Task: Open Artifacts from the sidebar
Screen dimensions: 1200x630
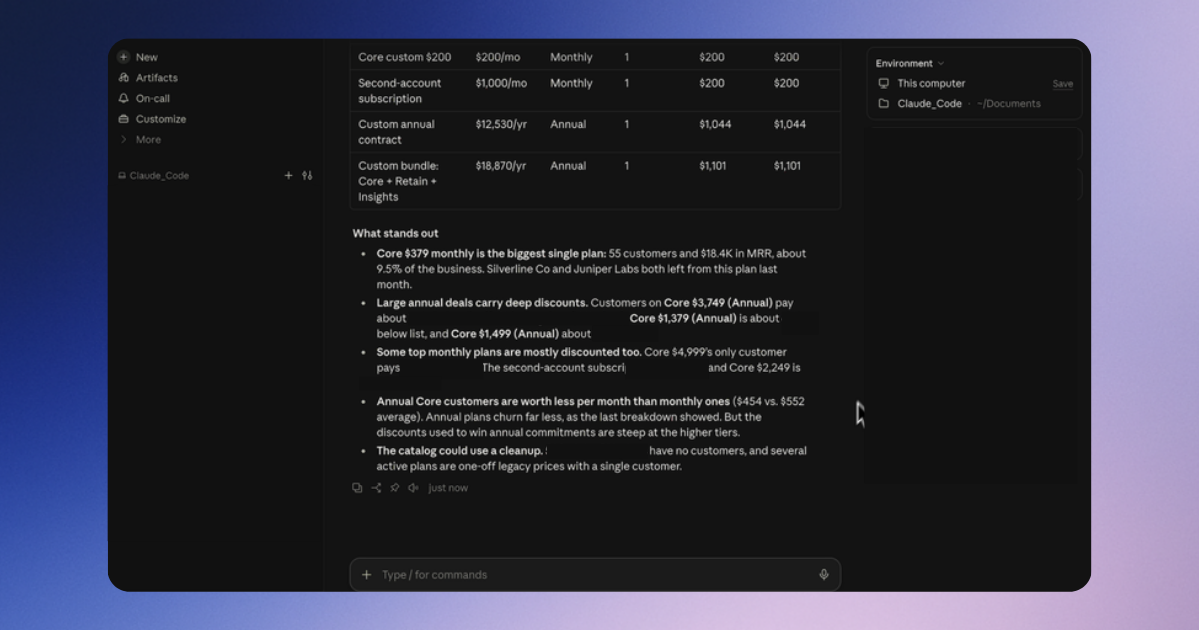Action: click(x=157, y=77)
